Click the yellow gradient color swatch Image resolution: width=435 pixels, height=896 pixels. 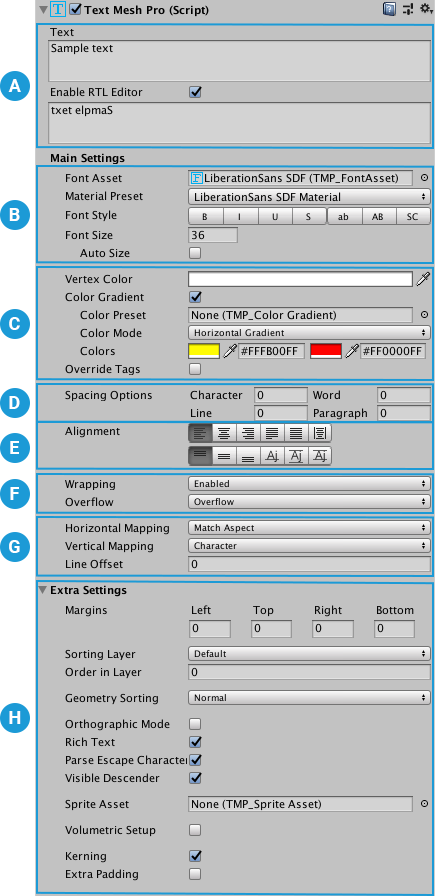(x=204, y=351)
